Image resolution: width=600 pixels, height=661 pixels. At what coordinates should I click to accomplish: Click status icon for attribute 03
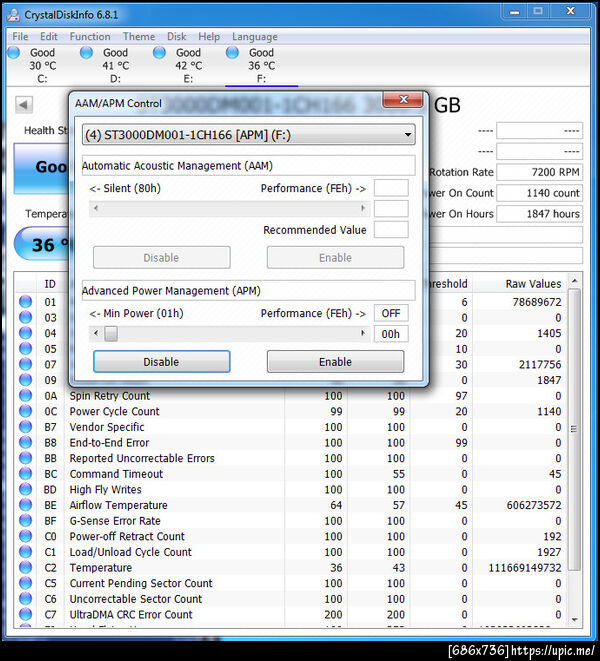(26, 317)
